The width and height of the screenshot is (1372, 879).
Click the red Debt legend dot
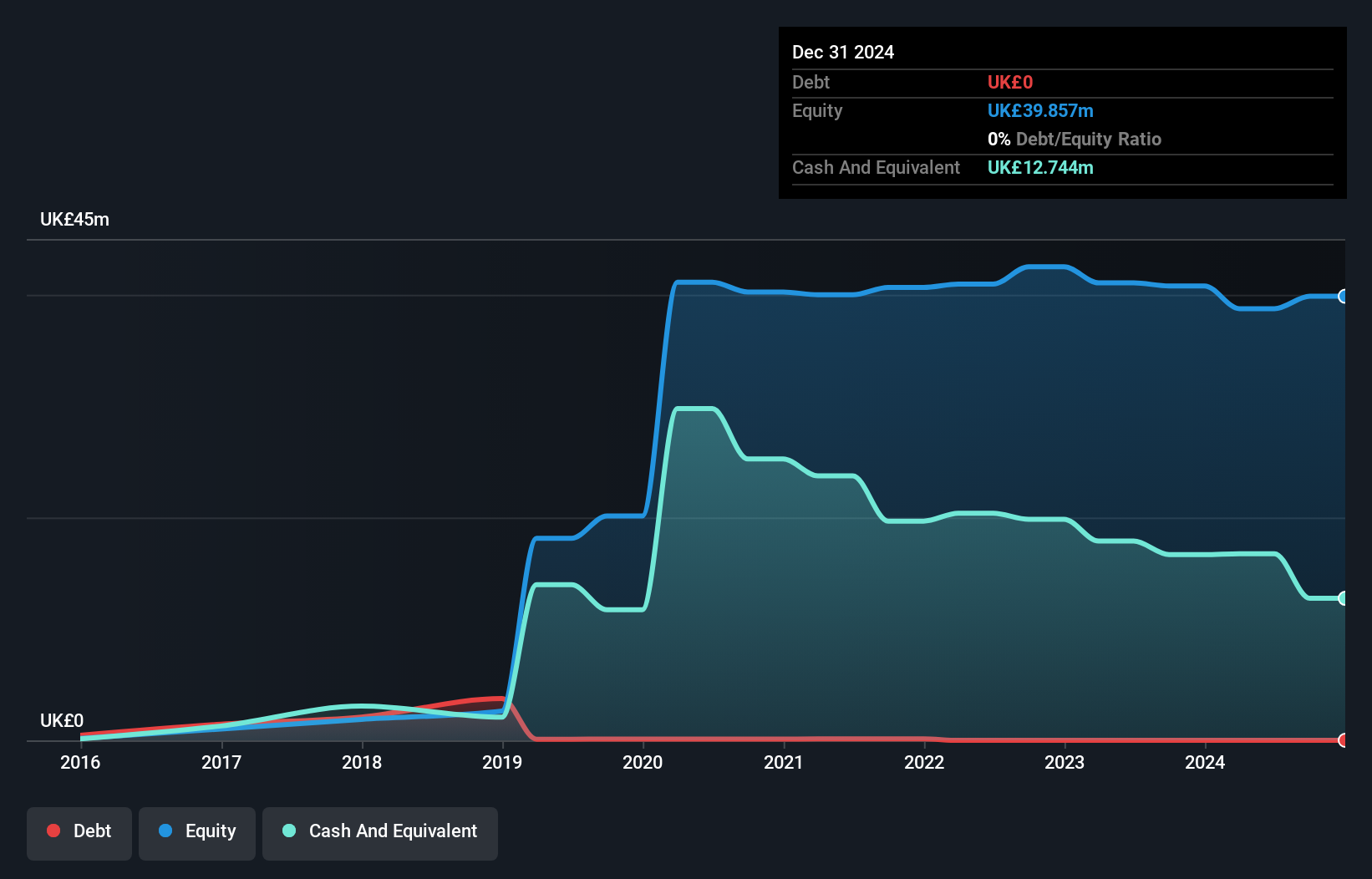(x=53, y=831)
